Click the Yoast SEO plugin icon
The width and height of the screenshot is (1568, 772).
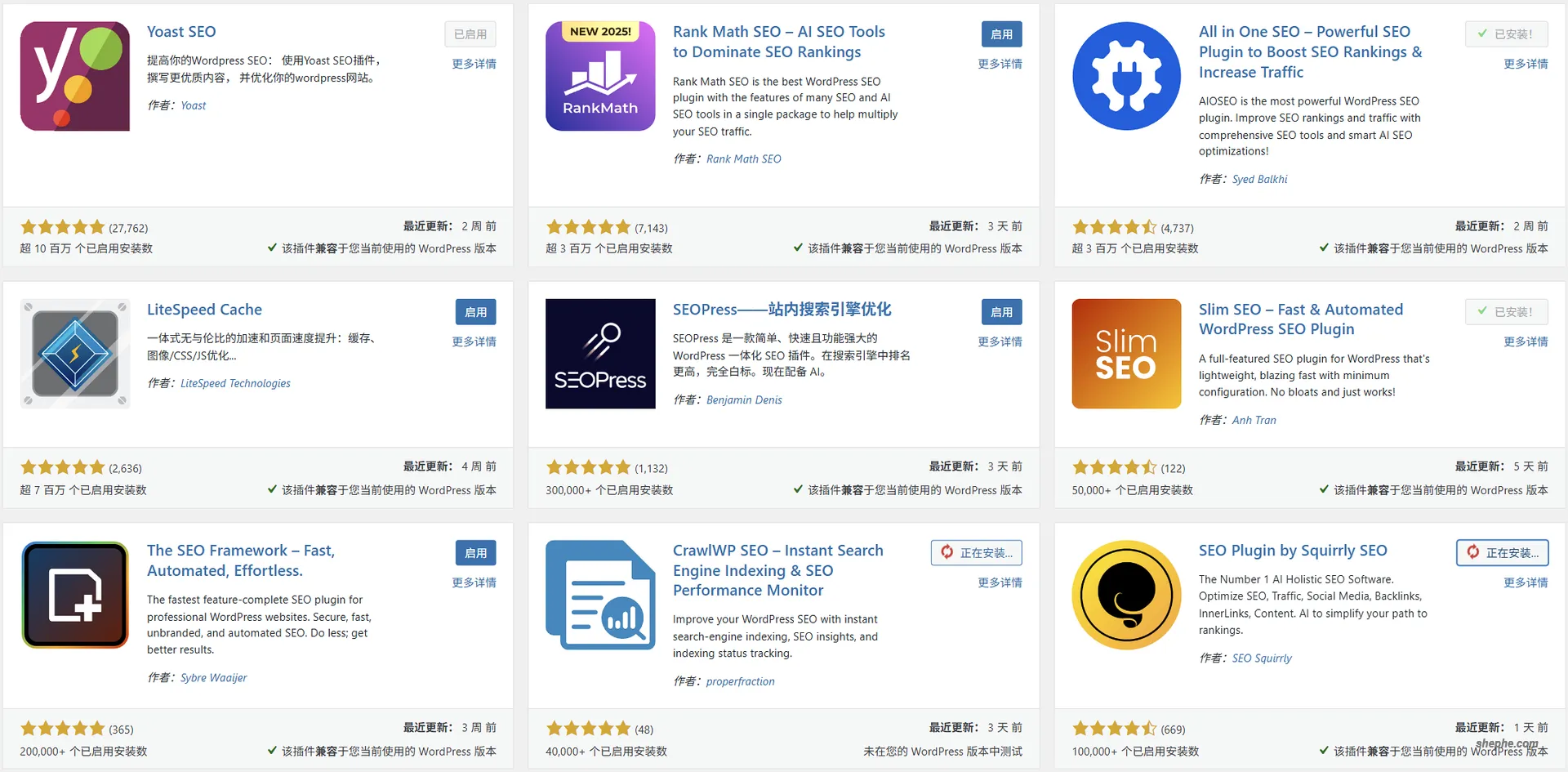coord(75,76)
